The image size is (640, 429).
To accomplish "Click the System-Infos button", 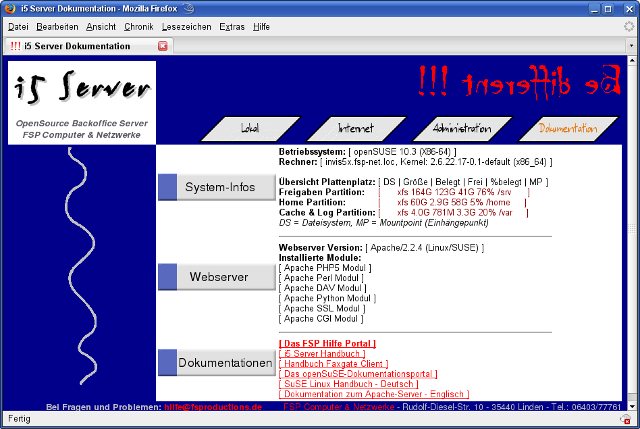I will coord(217,187).
